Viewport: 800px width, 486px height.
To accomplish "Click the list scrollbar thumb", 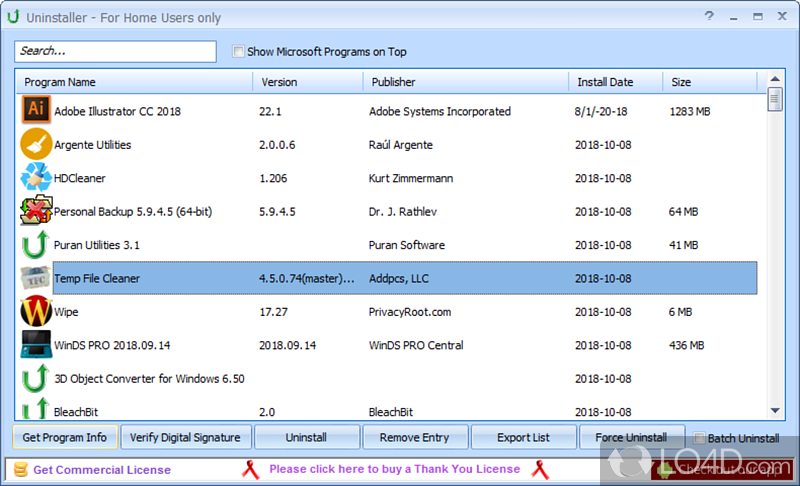I will 775,99.
